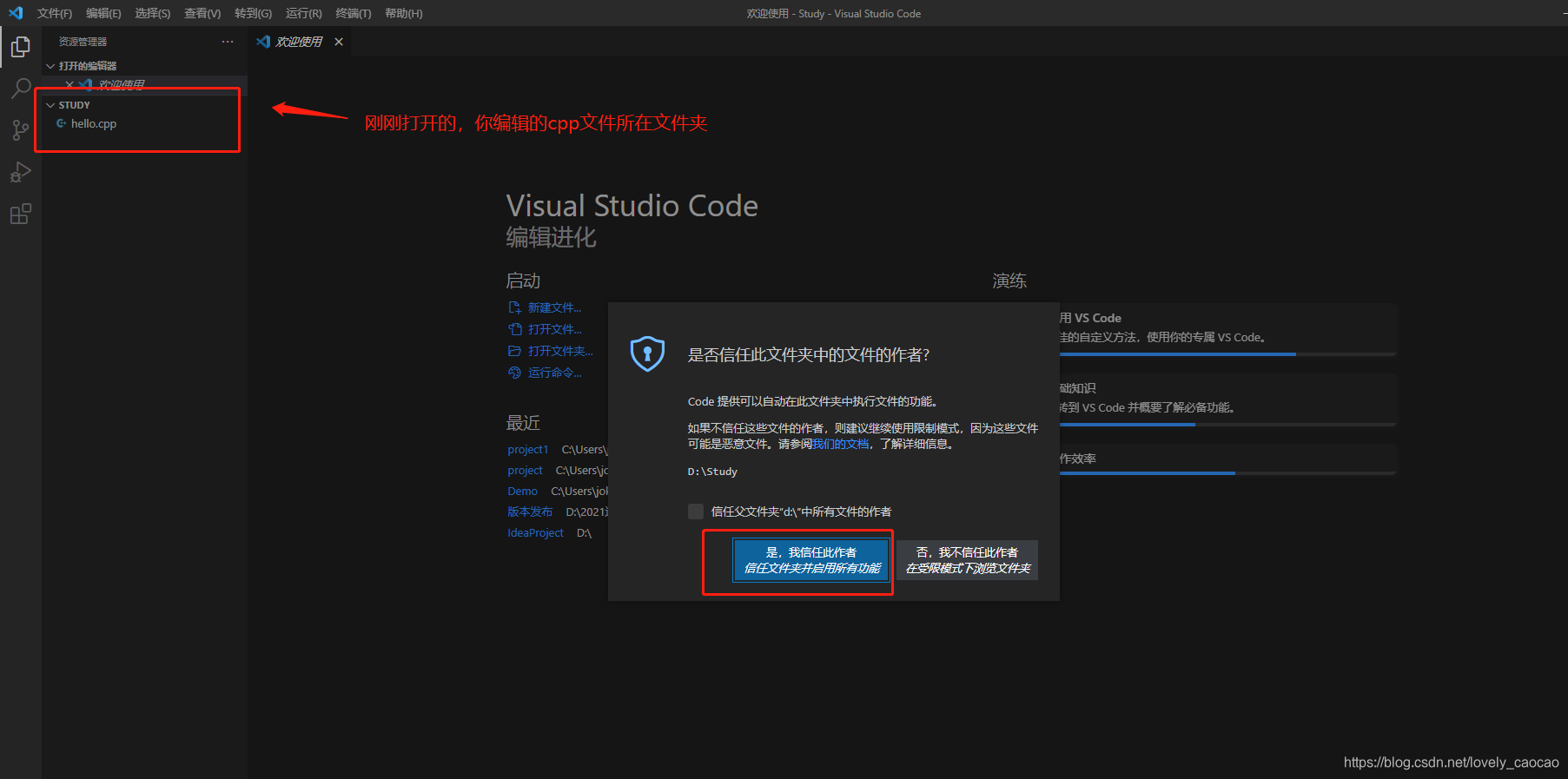The width and height of the screenshot is (1568, 779).
Task: Check 信任父文件夹 "d:\" 中所有文件的作者 checkbox
Action: point(696,512)
